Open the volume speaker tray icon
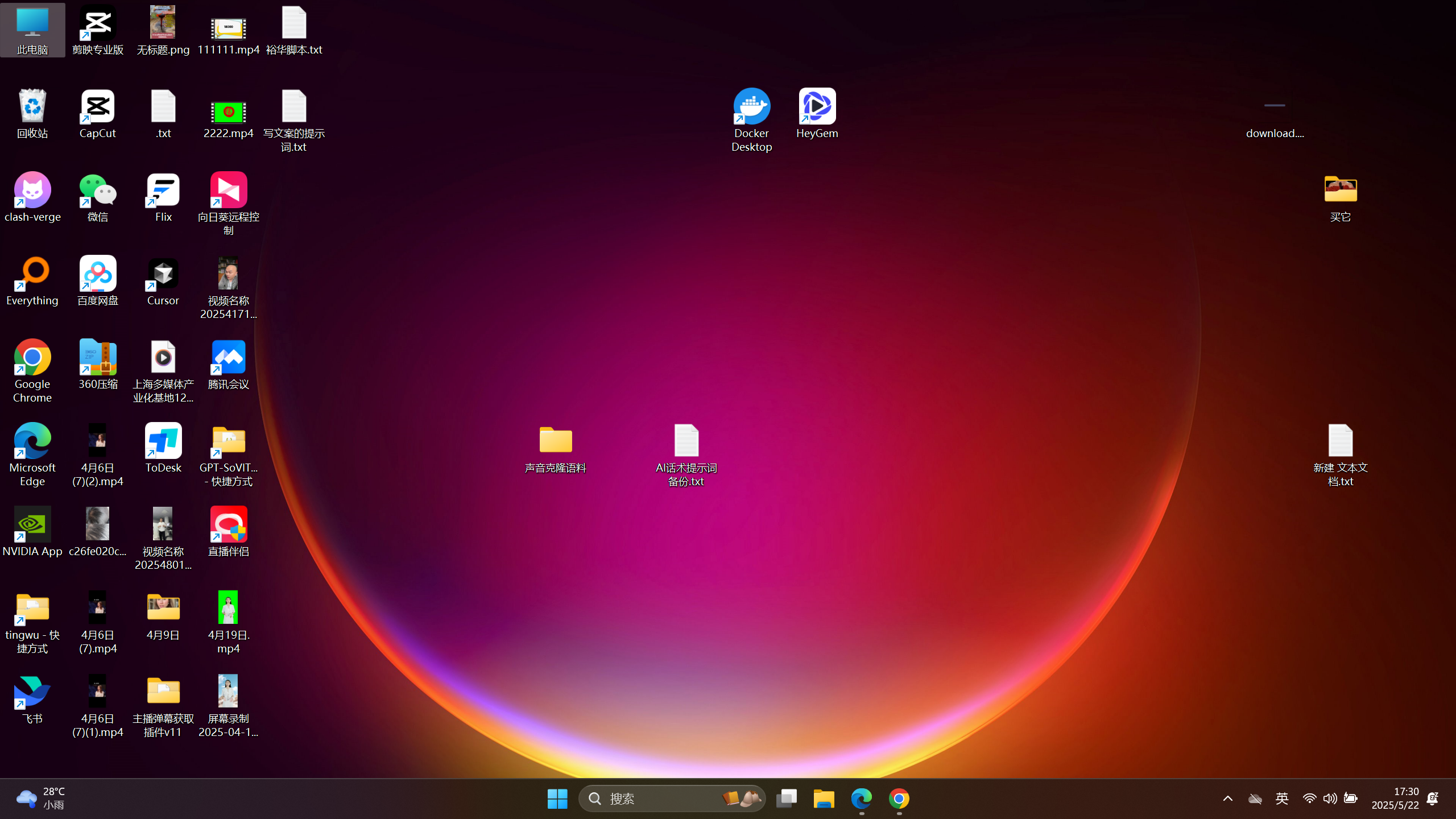Image resolution: width=1456 pixels, height=819 pixels. tap(1330, 799)
